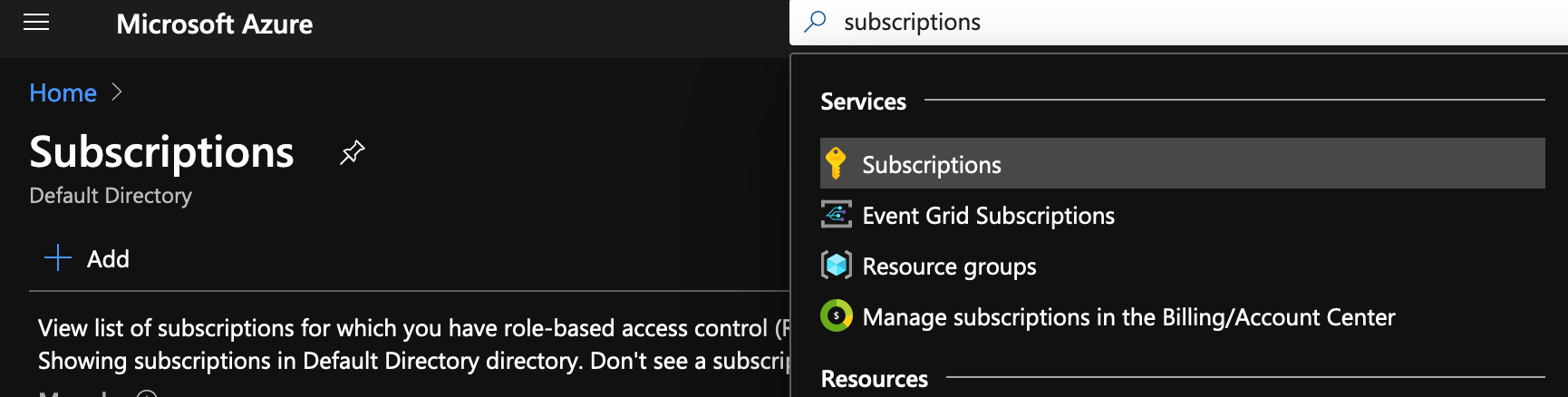Click the Resource groups cube icon
The image size is (1568, 397).
(836, 266)
